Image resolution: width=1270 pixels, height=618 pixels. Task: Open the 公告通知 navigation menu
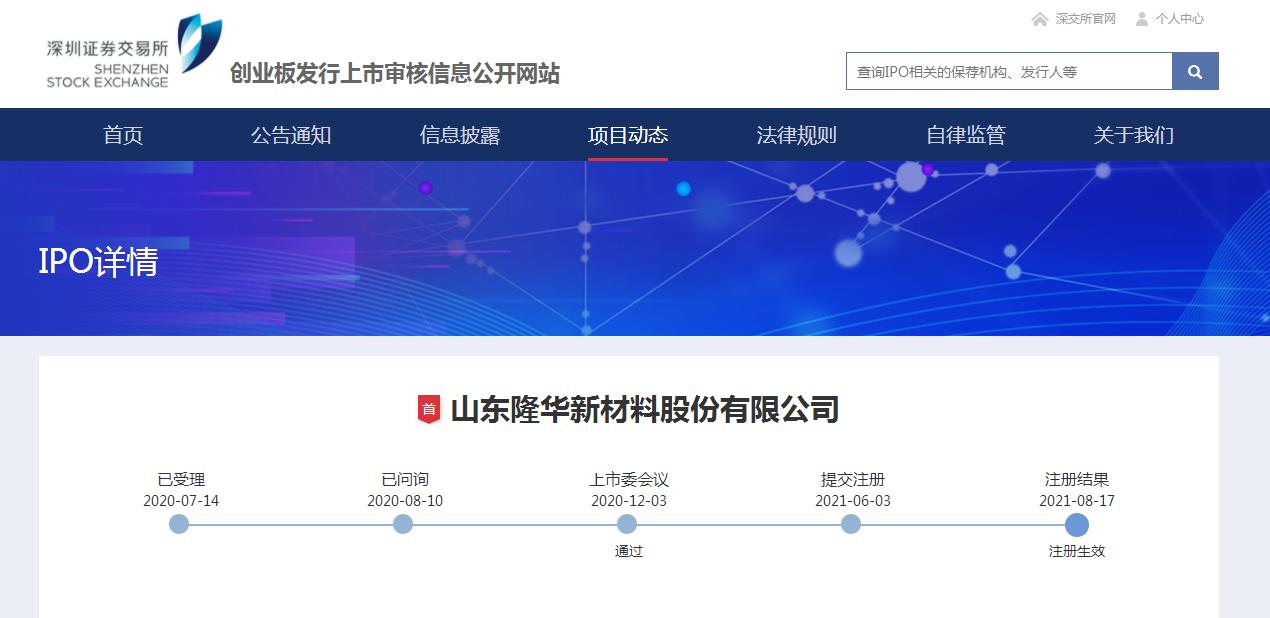tap(291, 135)
